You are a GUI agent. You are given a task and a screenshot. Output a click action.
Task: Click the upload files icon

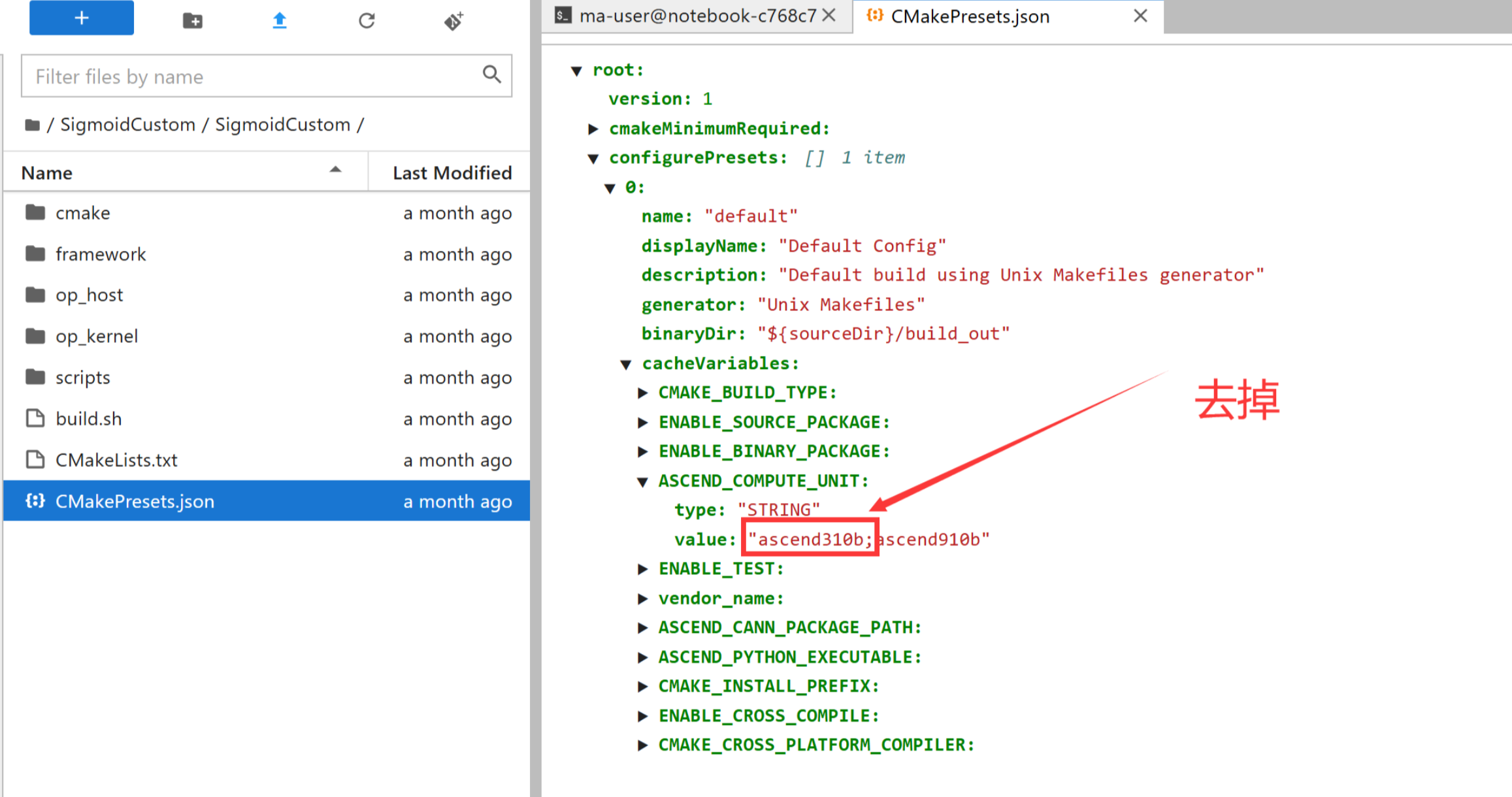[x=280, y=21]
